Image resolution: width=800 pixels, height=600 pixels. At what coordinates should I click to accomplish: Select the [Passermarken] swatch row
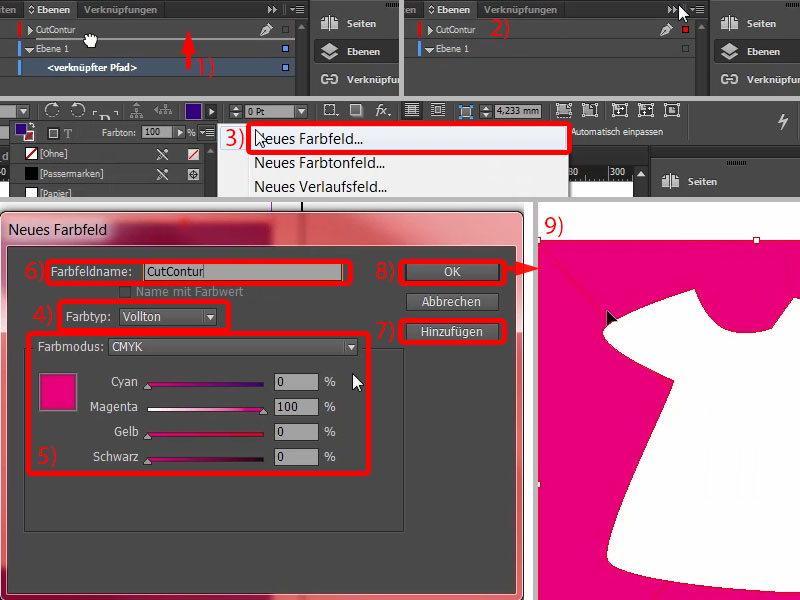[107, 174]
